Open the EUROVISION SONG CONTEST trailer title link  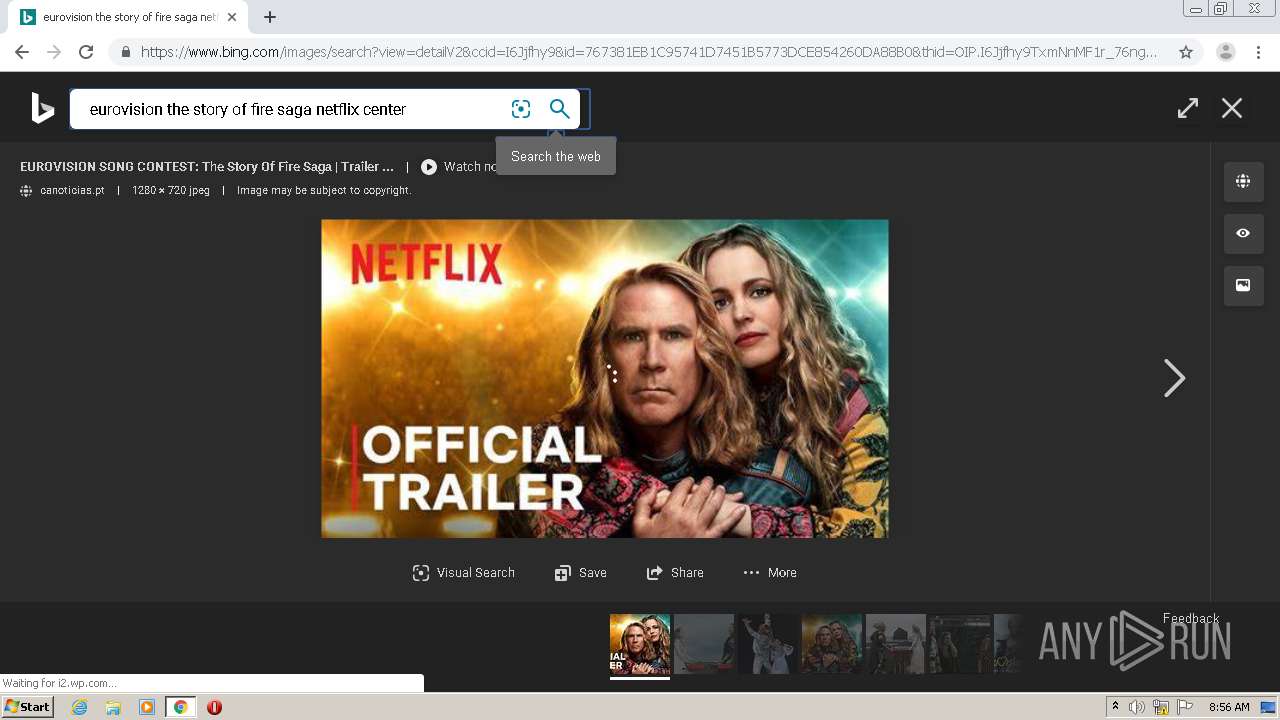[207, 167]
